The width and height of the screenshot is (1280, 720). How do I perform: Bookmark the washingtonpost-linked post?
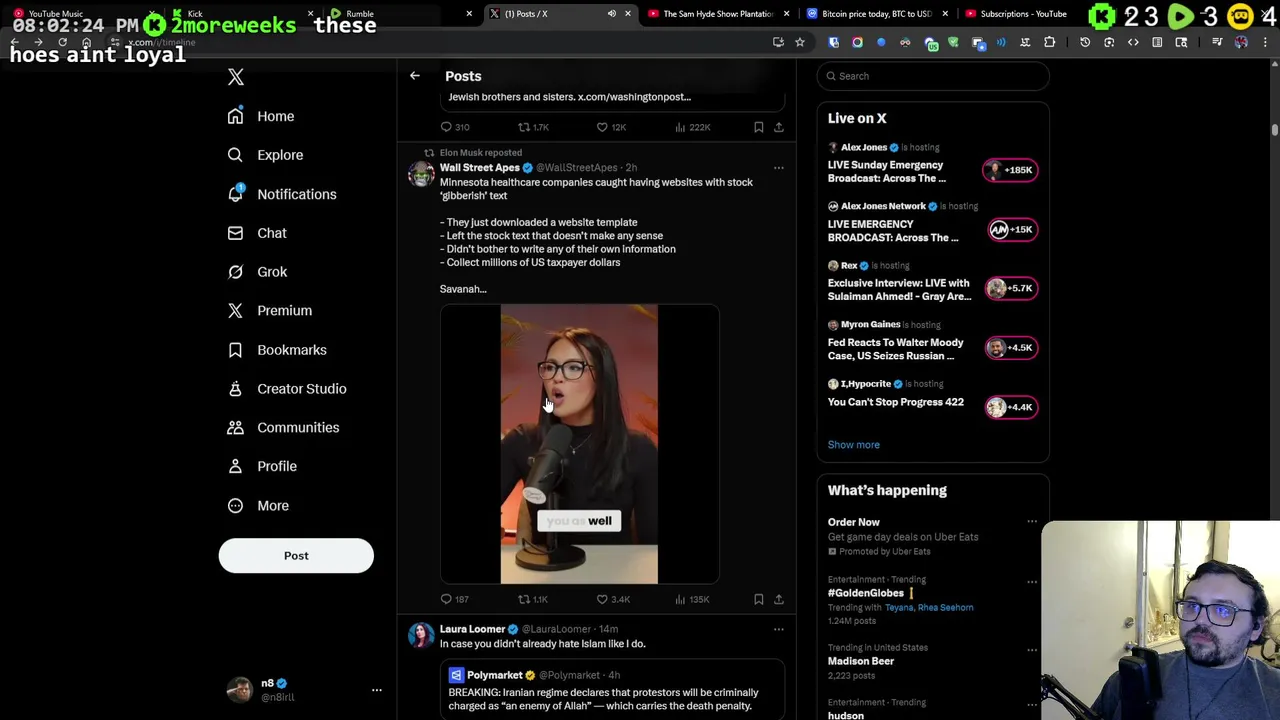tap(758, 127)
